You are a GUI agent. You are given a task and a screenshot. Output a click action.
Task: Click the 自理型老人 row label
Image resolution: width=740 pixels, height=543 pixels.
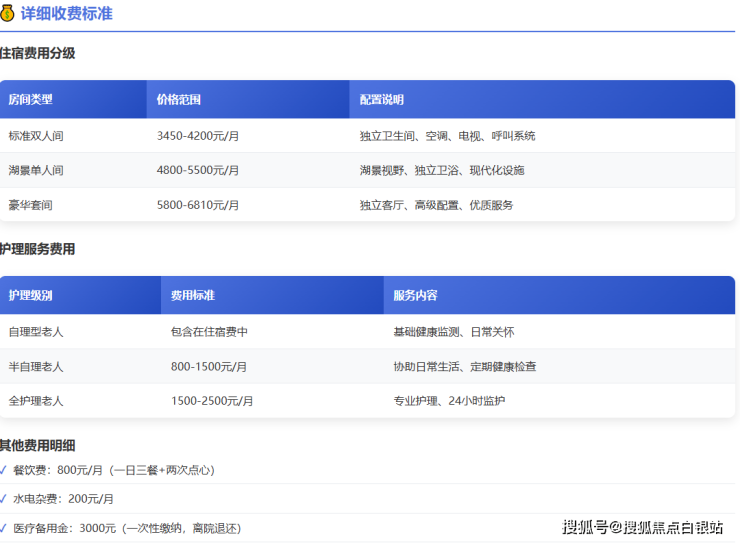(x=36, y=332)
